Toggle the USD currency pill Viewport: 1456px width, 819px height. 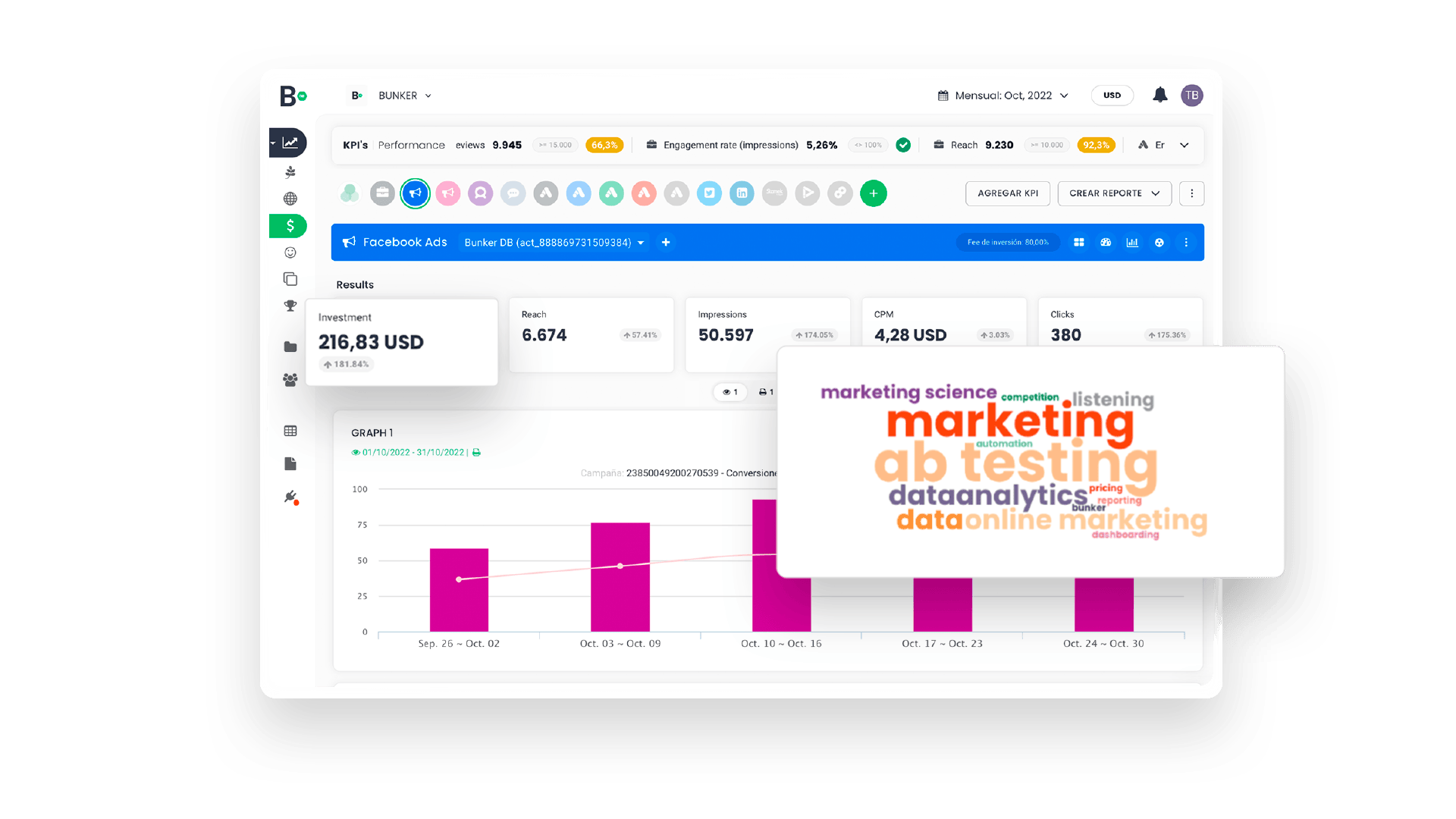(1112, 96)
